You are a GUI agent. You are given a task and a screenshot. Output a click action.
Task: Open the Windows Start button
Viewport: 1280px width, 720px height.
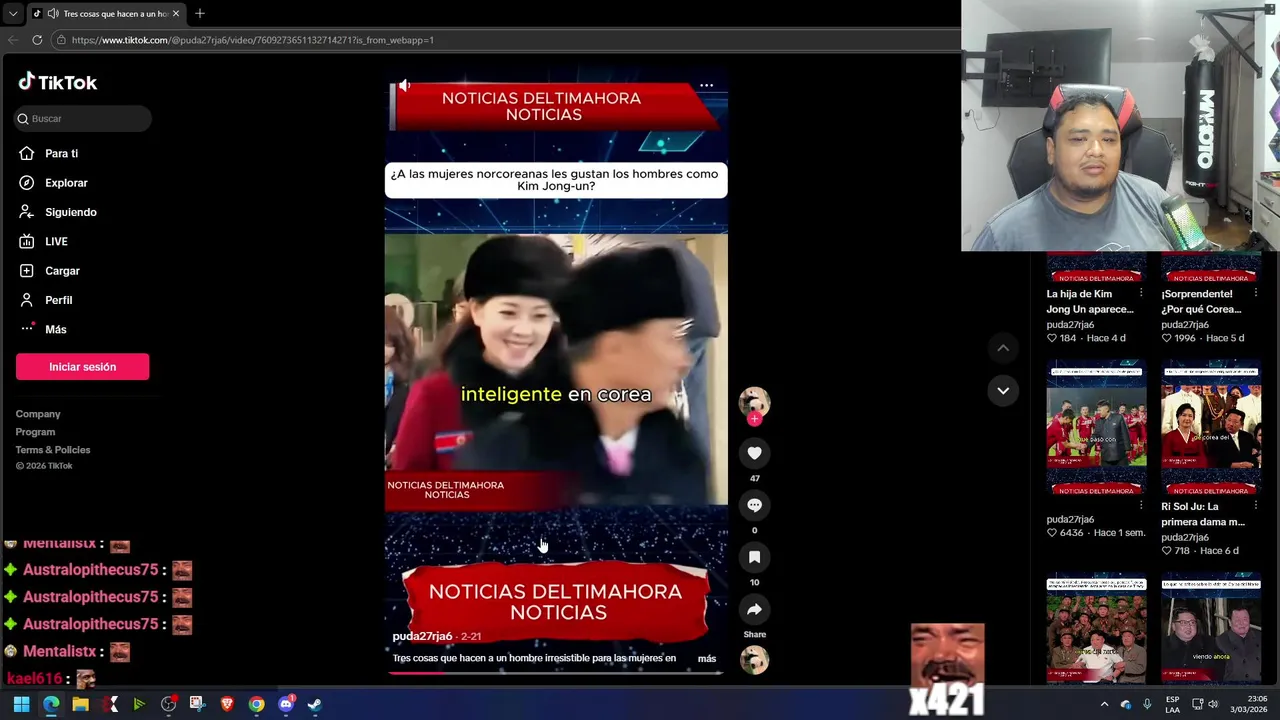coord(21,704)
